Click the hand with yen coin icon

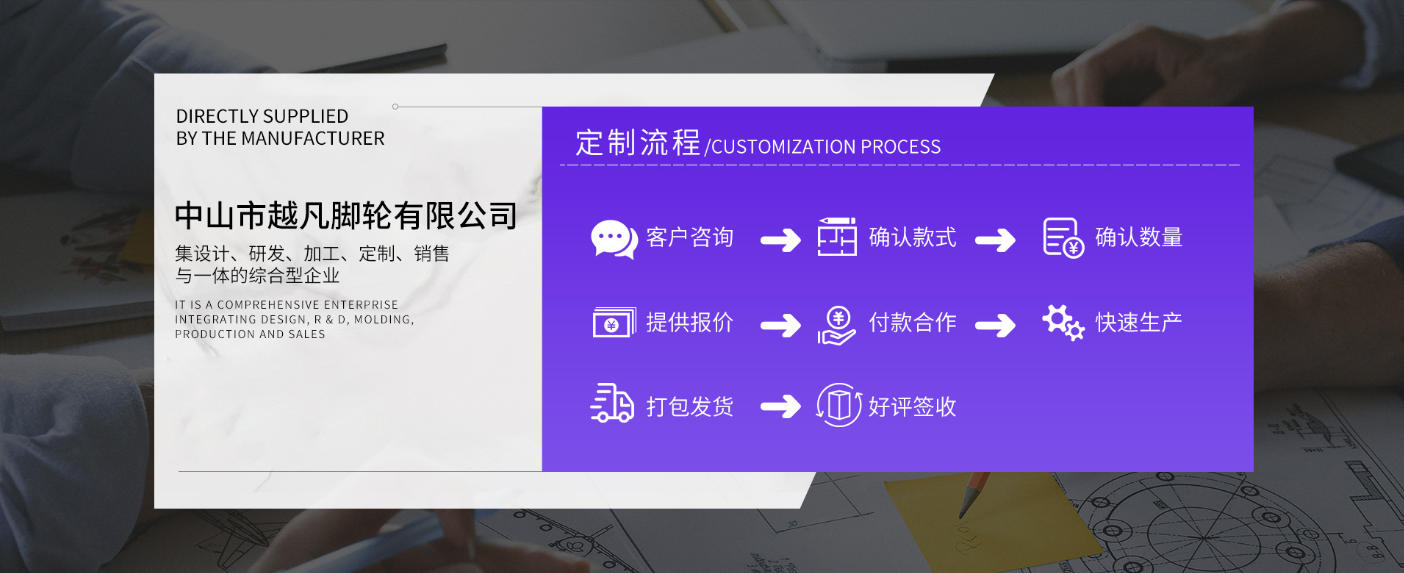[x=837, y=324]
